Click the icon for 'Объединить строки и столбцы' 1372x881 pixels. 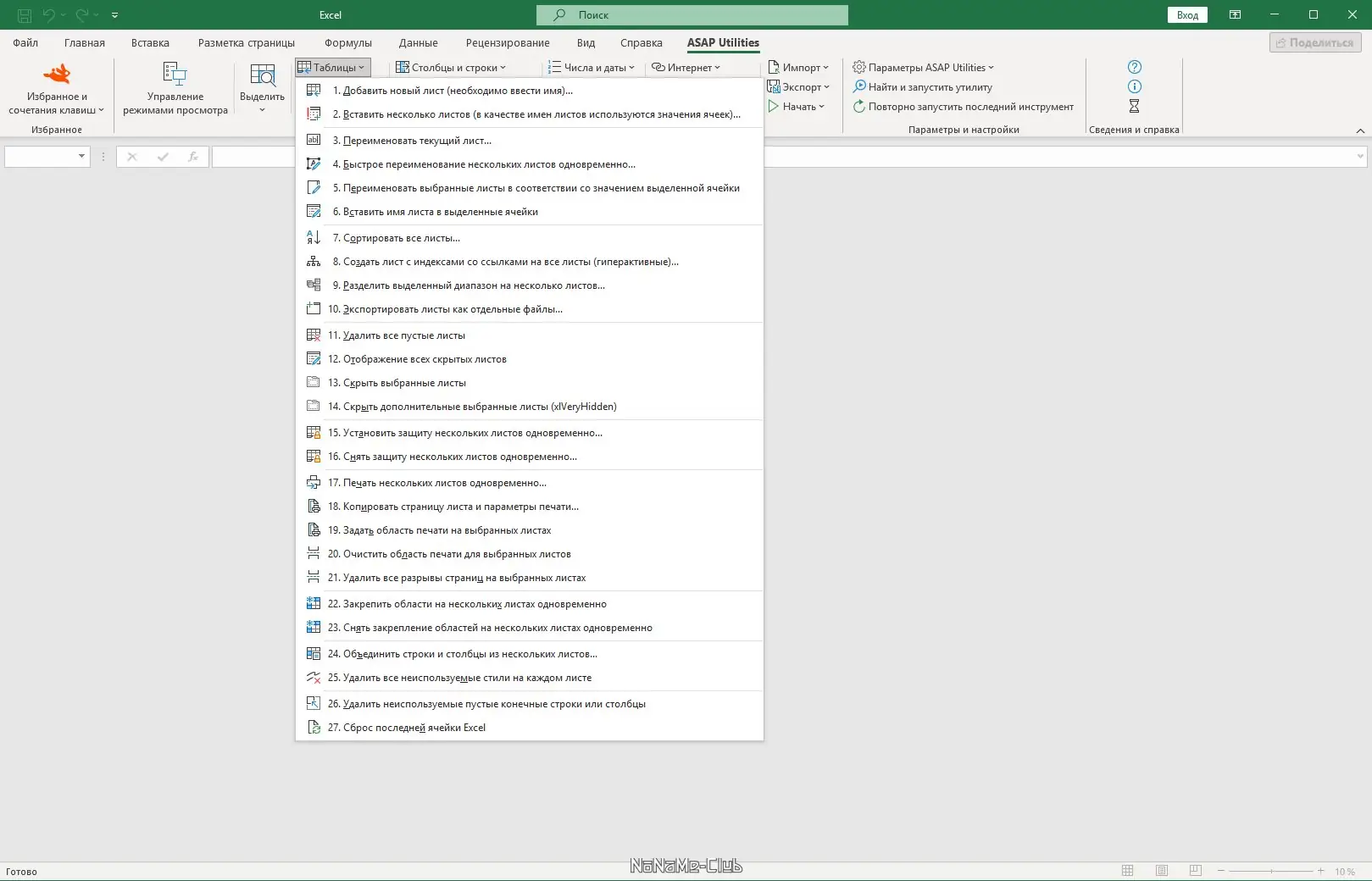pos(314,653)
